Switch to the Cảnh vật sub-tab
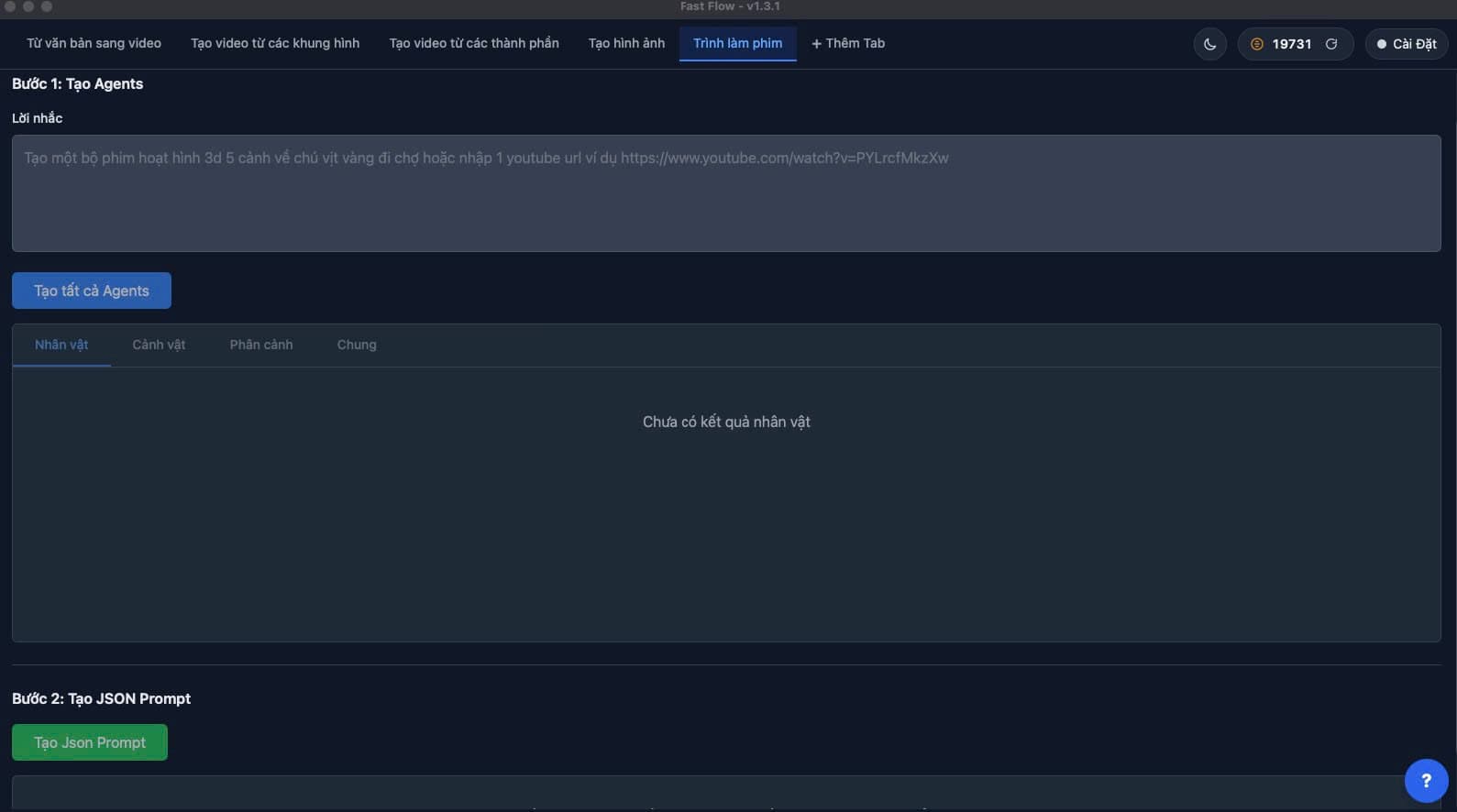The width and height of the screenshot is (1457, 812). click(x=159, y=345)
